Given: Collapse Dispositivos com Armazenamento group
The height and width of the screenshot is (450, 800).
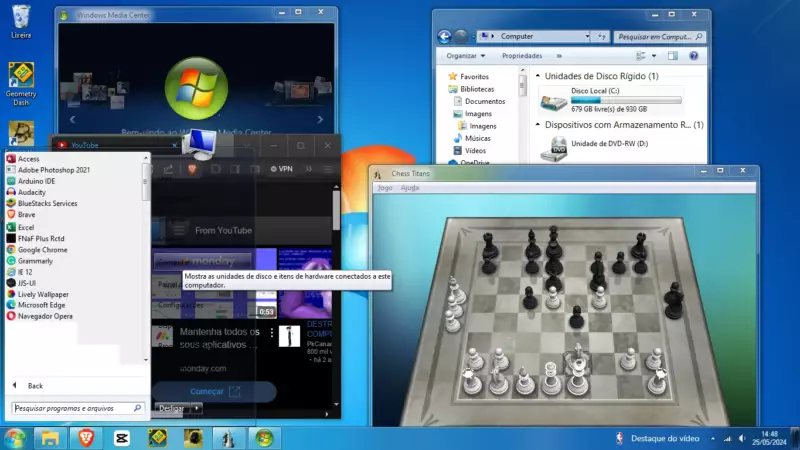Looking at the screenshot, I should (538, 124).
